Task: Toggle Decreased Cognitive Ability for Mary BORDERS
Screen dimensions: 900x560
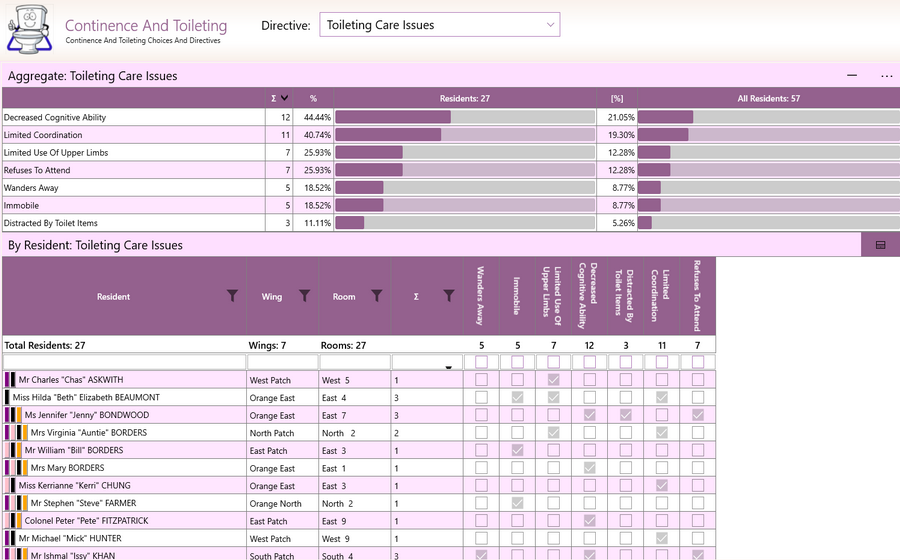Action: (x=589, y=468)
